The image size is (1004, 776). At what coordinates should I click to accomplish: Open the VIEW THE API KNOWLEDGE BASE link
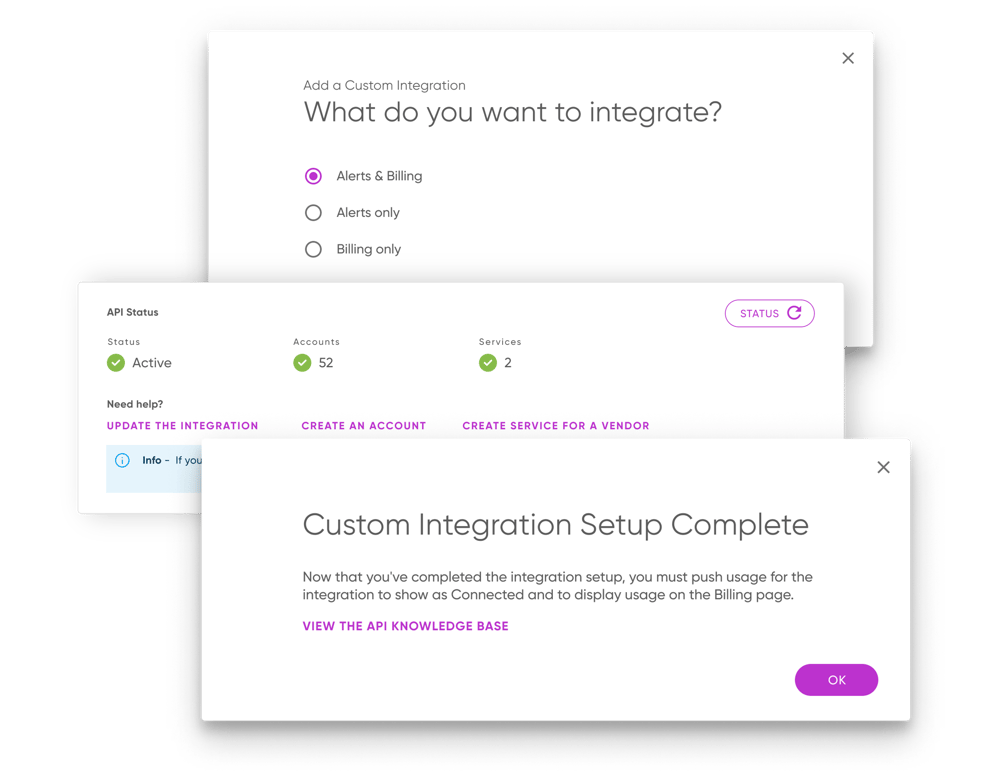tap(405, 625)
